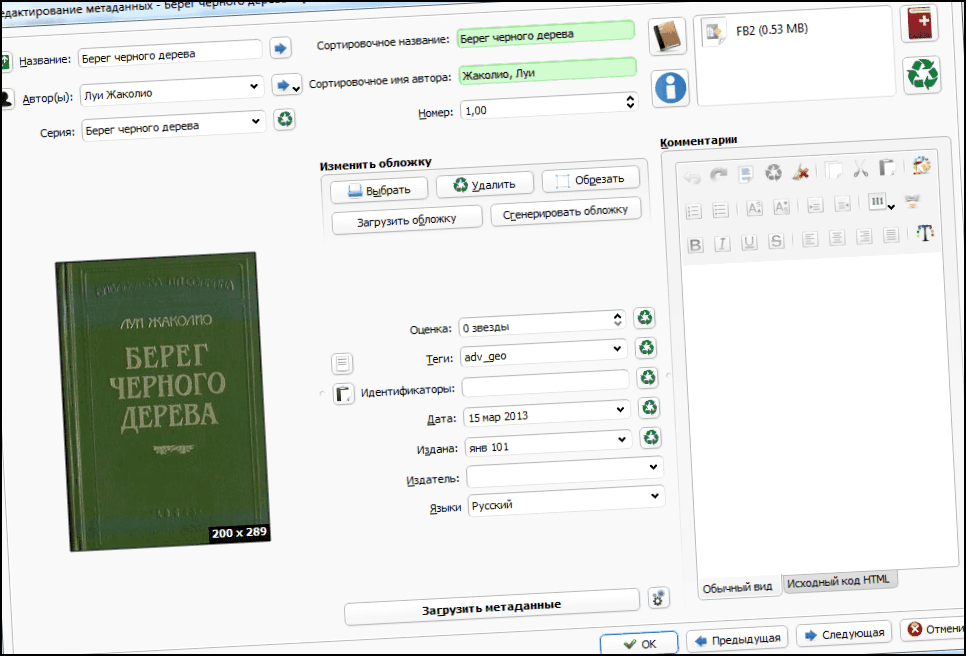Click the swap title and author arrow icon

click(x=280, y=47)
